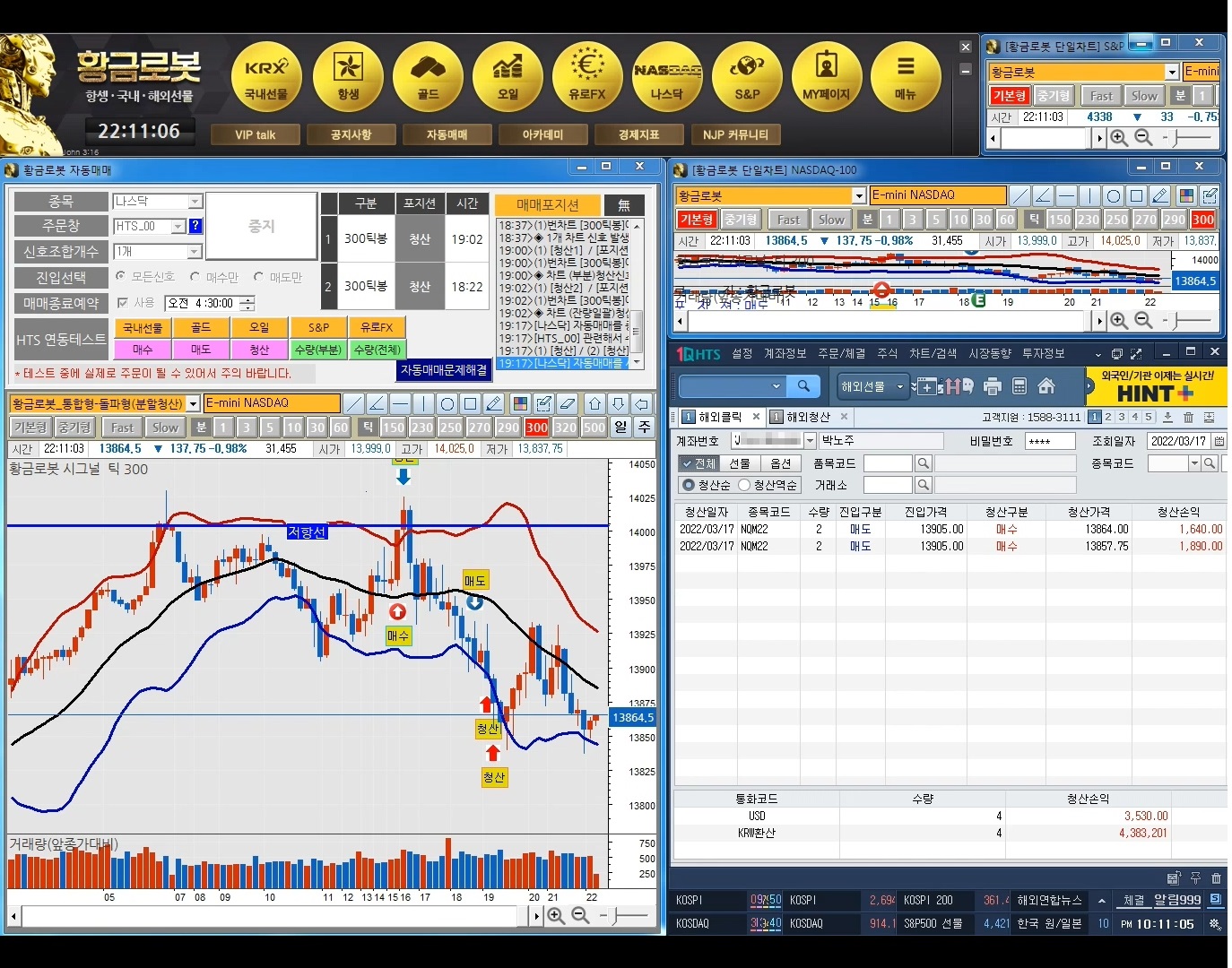
Task: Open 황금로봇 dropdown in NASDAQ-100 chart window
Action: click(859, 195)
